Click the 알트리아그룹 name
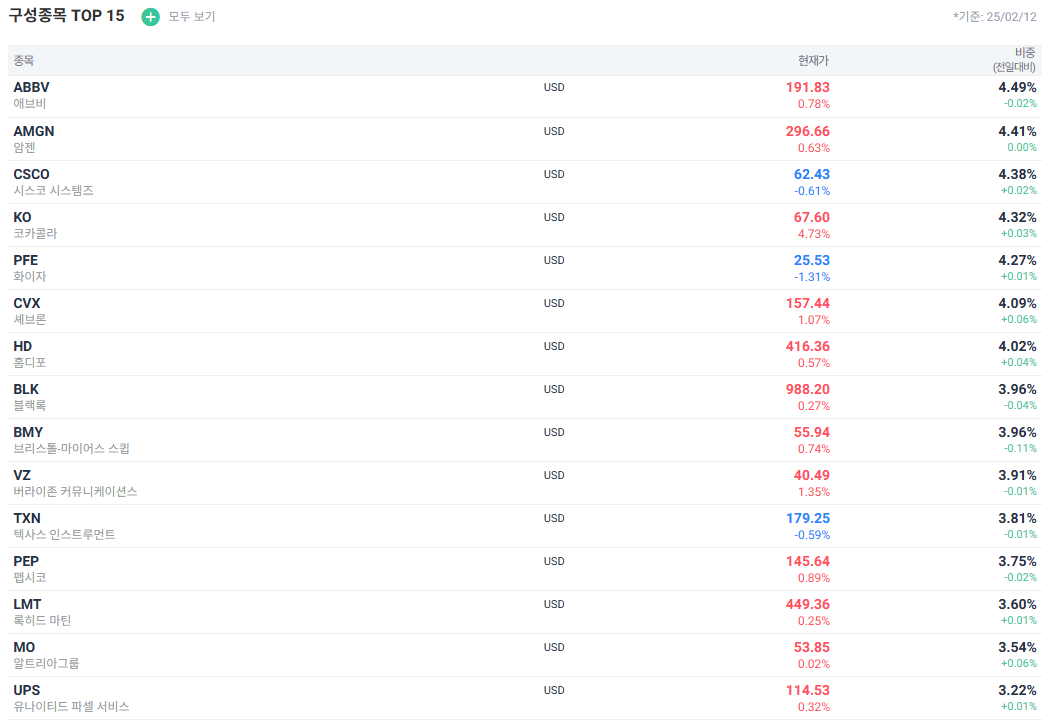Viewport: 1052px width, 726px height. (46, 662)
